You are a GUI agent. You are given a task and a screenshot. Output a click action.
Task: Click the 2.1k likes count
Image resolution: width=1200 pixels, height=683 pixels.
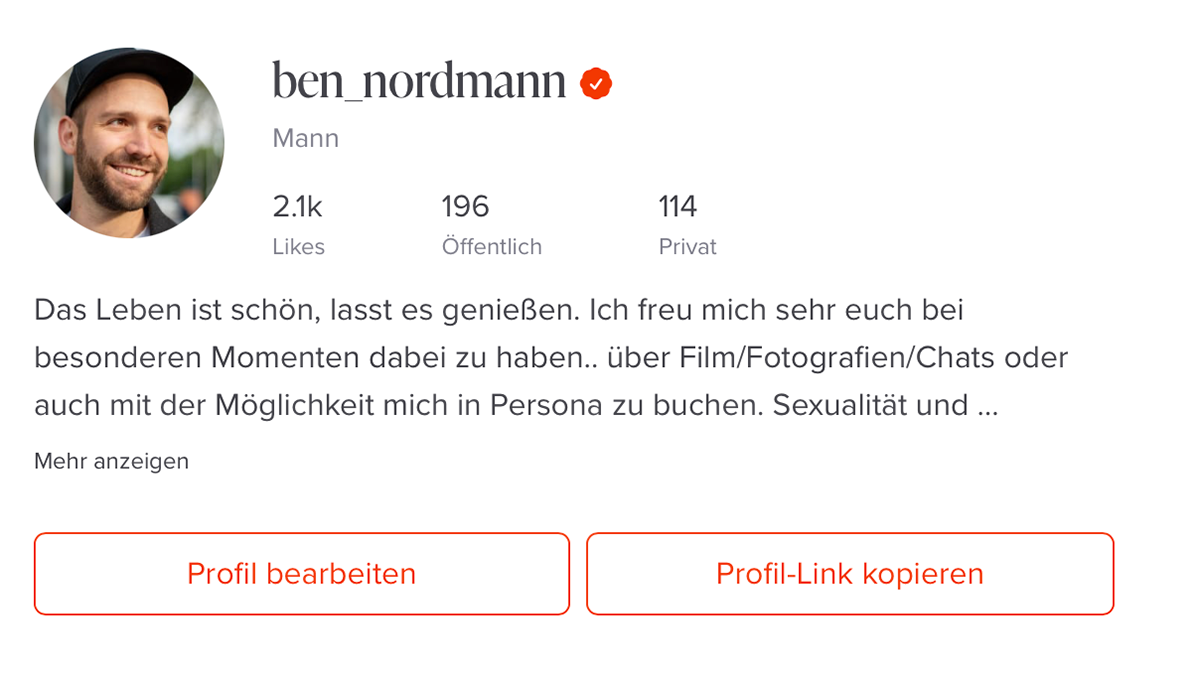pos(297,207)
